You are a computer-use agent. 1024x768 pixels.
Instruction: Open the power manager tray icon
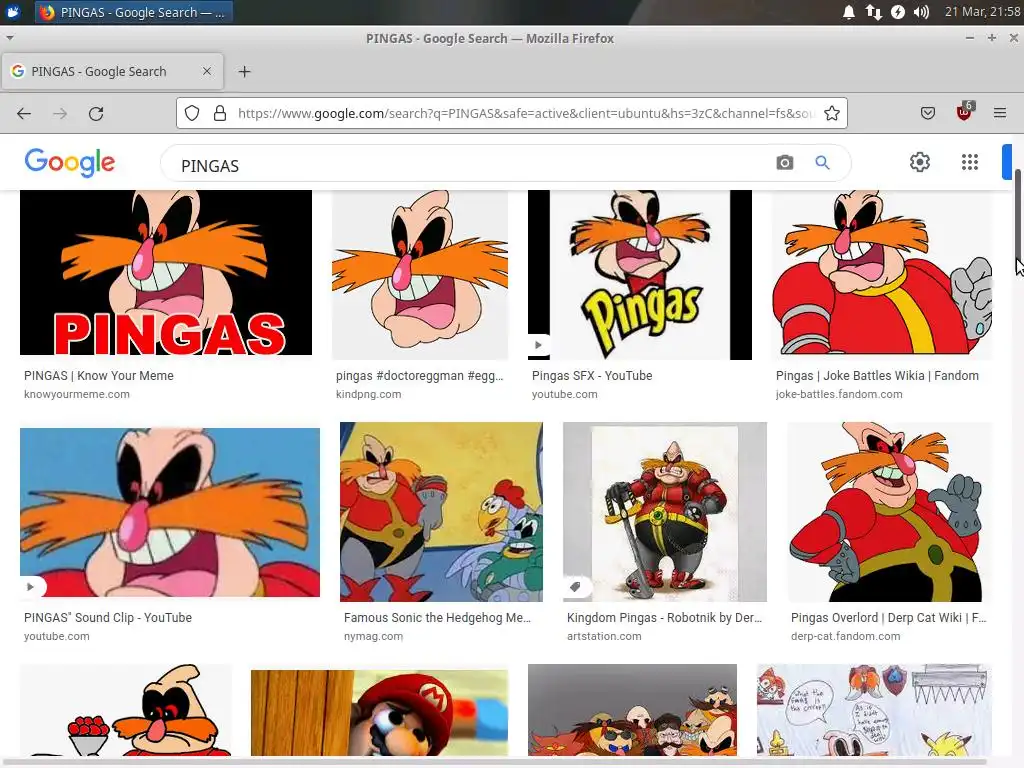pyautogui.click(x=898, y=12)
